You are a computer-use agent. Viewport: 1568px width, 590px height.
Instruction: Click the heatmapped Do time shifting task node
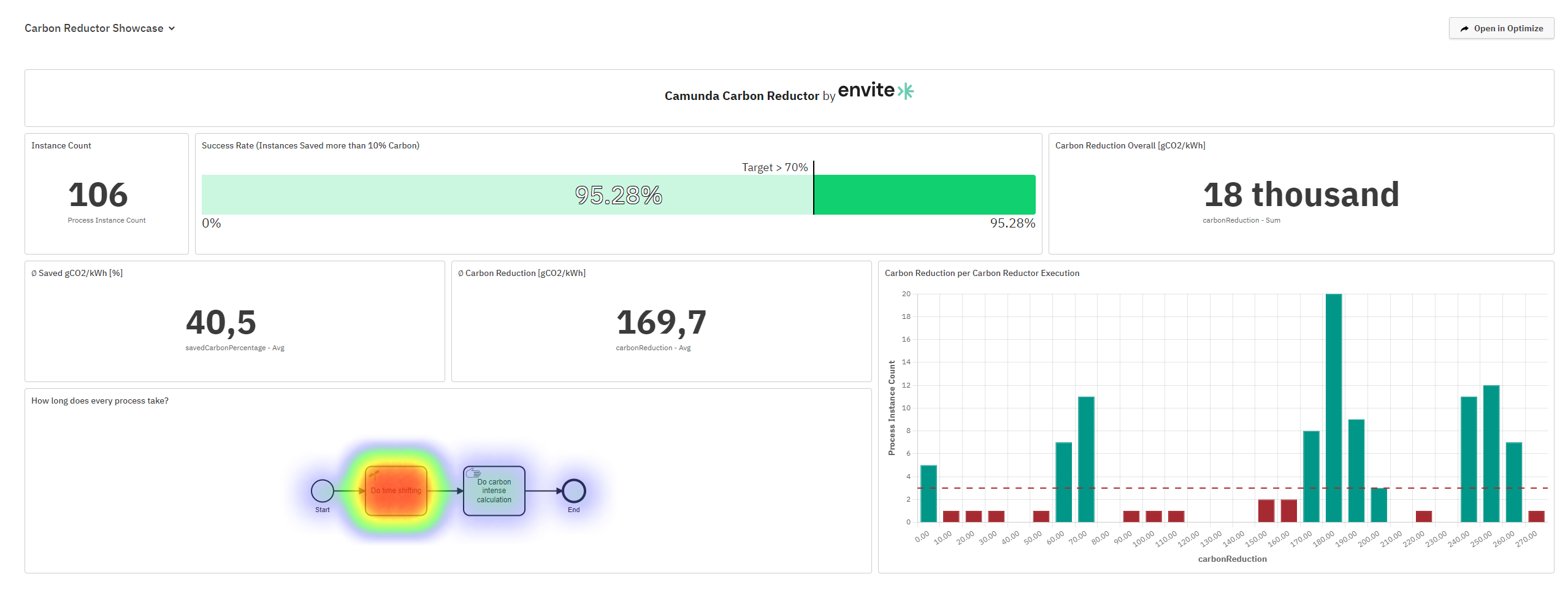396,490
